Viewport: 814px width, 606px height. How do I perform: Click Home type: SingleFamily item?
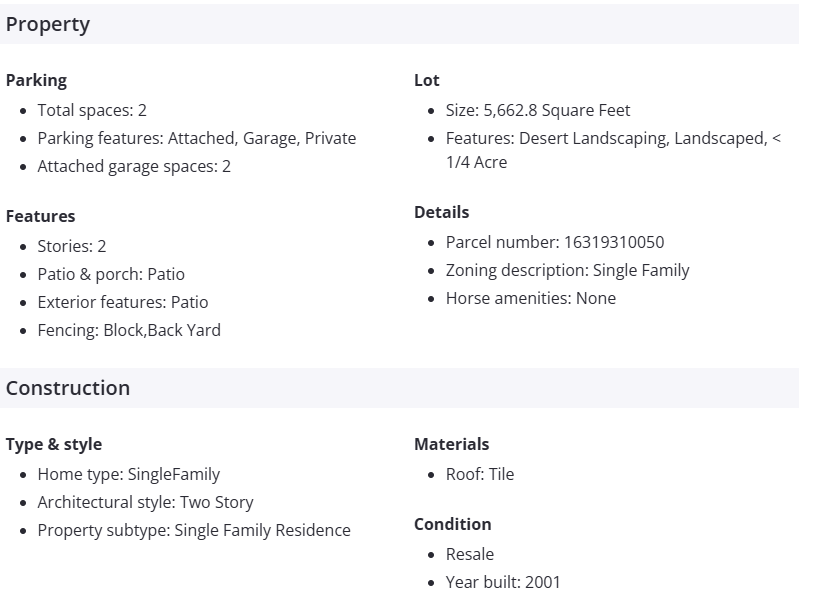tap(128, 474)
